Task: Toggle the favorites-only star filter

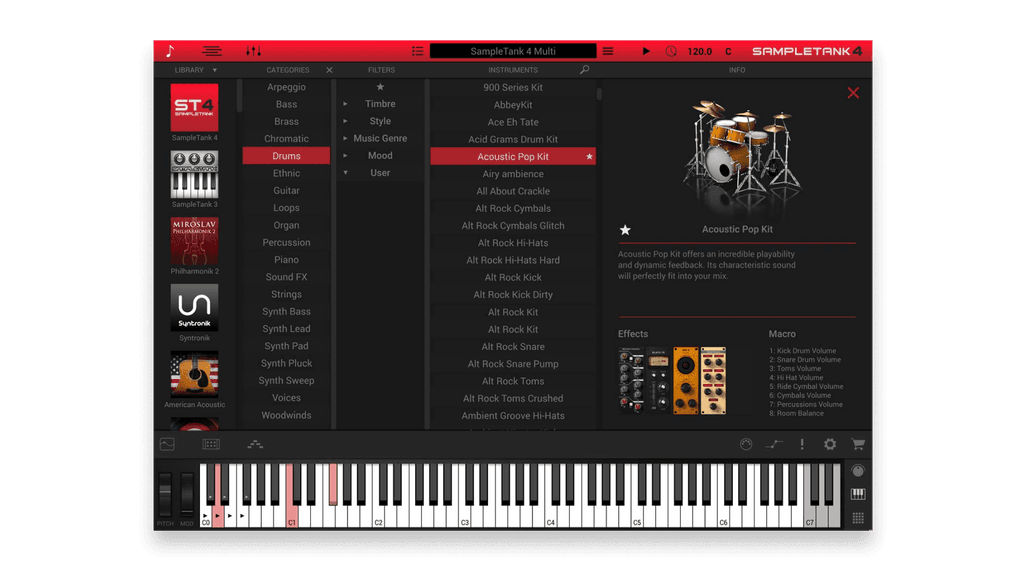Action: point(381,86)
